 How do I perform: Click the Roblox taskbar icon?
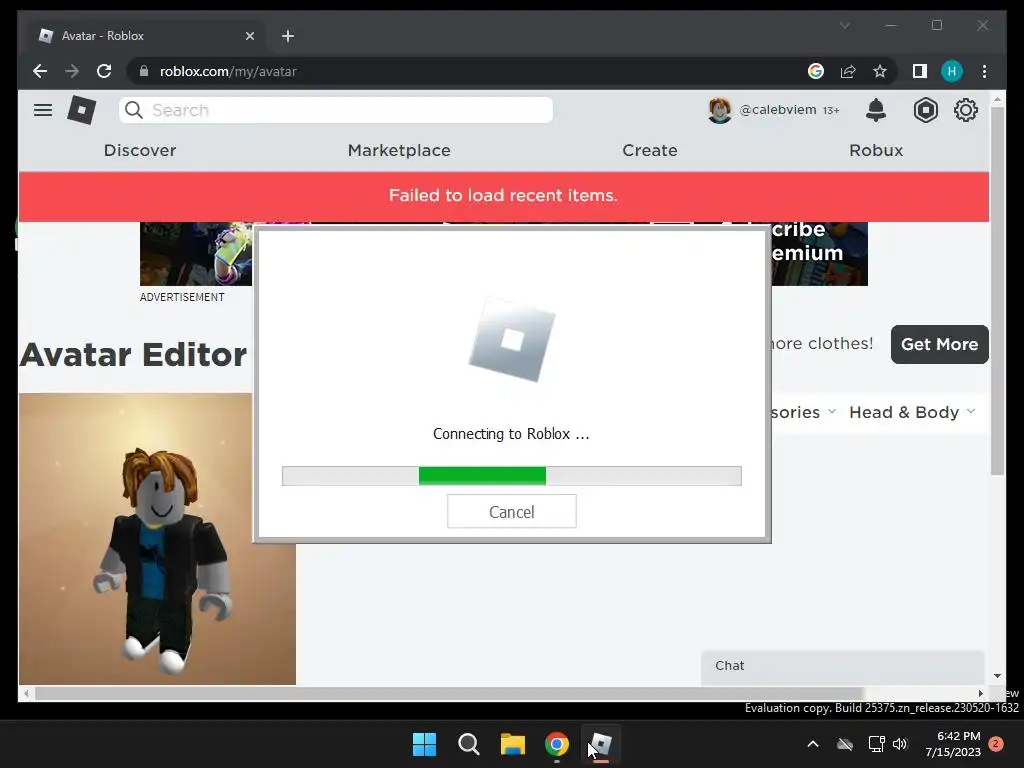pyautogui.click(x=600, y=744)
